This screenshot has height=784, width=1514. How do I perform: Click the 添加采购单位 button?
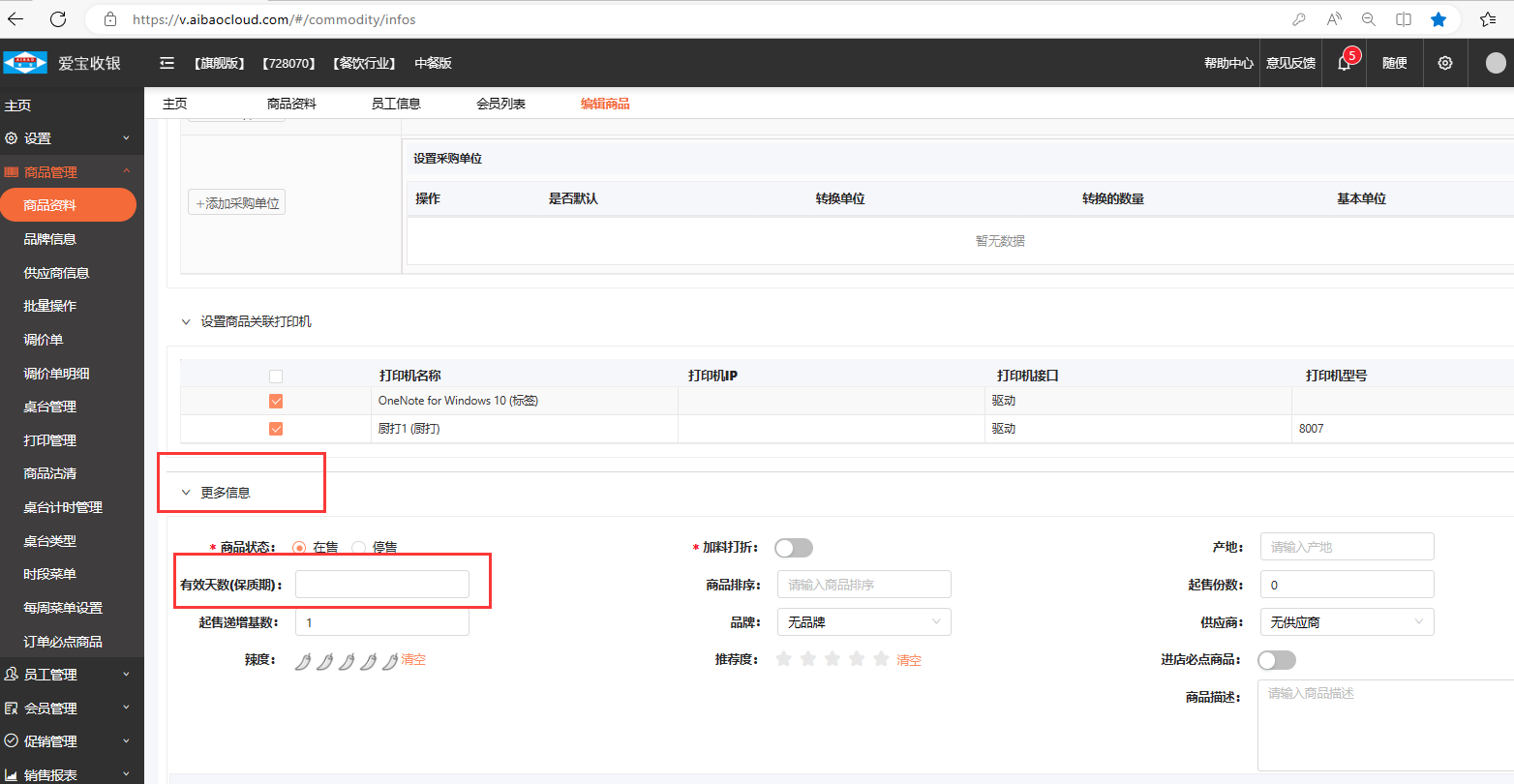[237, 203]
